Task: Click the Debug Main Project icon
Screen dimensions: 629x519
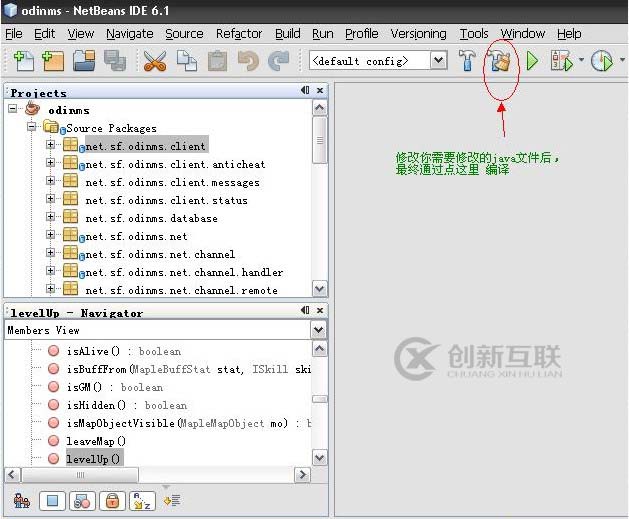Action: pyautogui.click(x=562, y=61)
